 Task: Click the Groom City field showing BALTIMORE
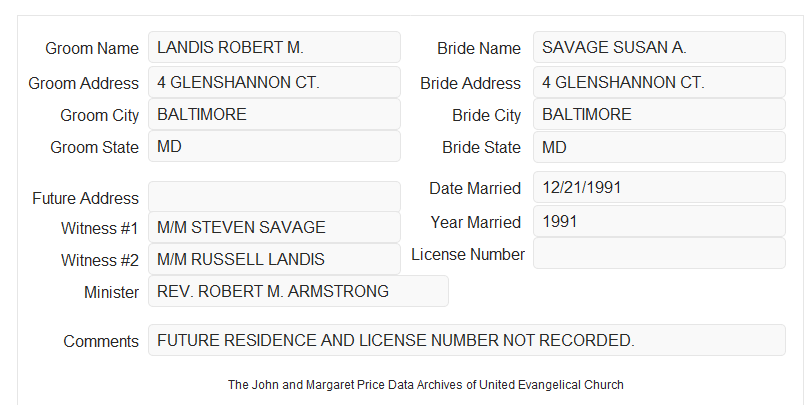point(274,114)
